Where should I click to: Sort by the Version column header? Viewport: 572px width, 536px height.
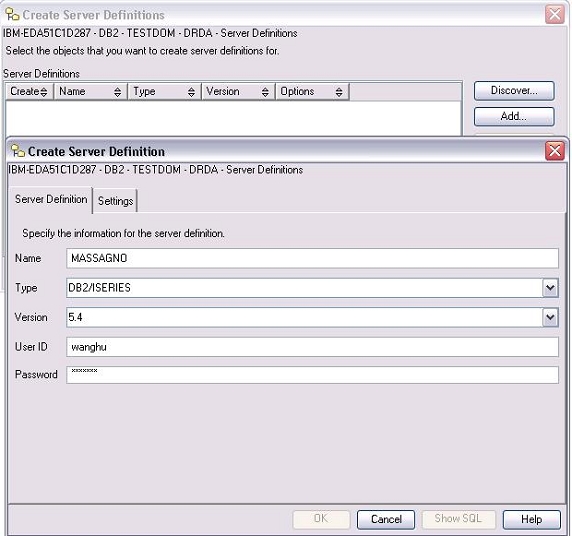tap(239, 91)
